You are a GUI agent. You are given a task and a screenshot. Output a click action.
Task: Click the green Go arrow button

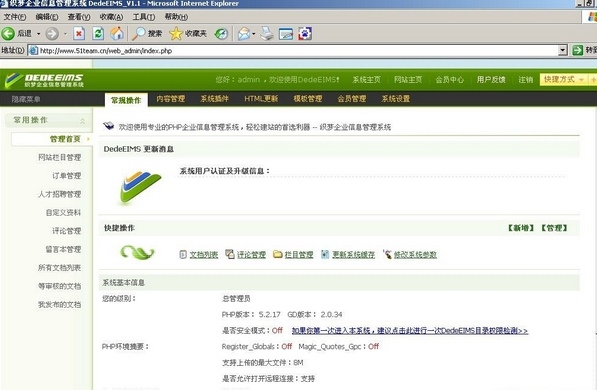[578, 50]
